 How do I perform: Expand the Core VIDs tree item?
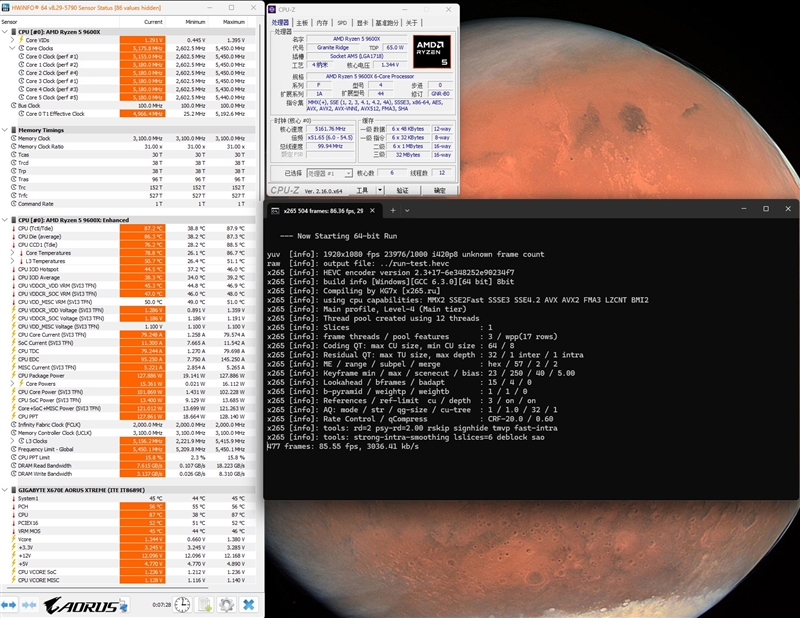pos(13,39)
